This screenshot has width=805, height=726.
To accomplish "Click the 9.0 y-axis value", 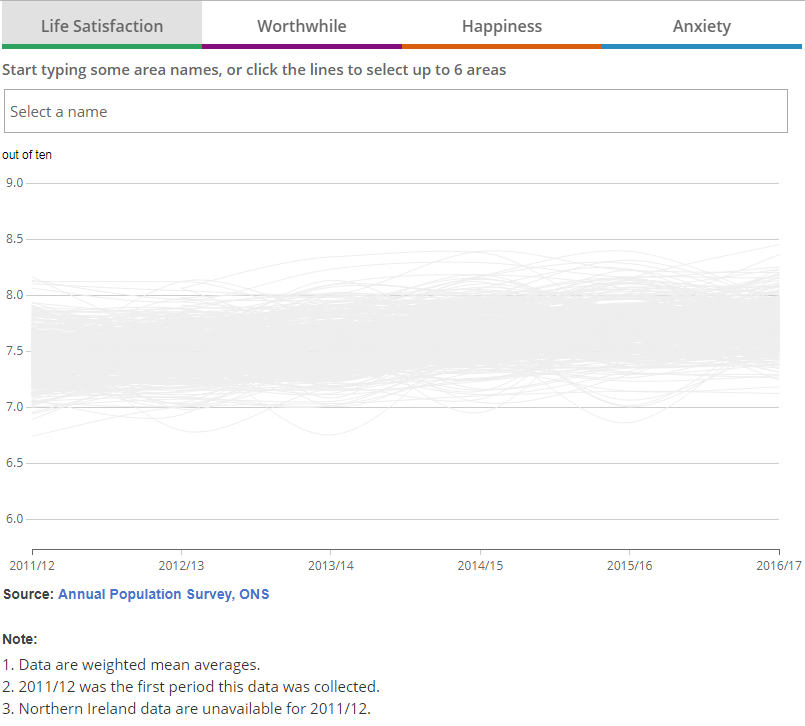I will (14, 183).
